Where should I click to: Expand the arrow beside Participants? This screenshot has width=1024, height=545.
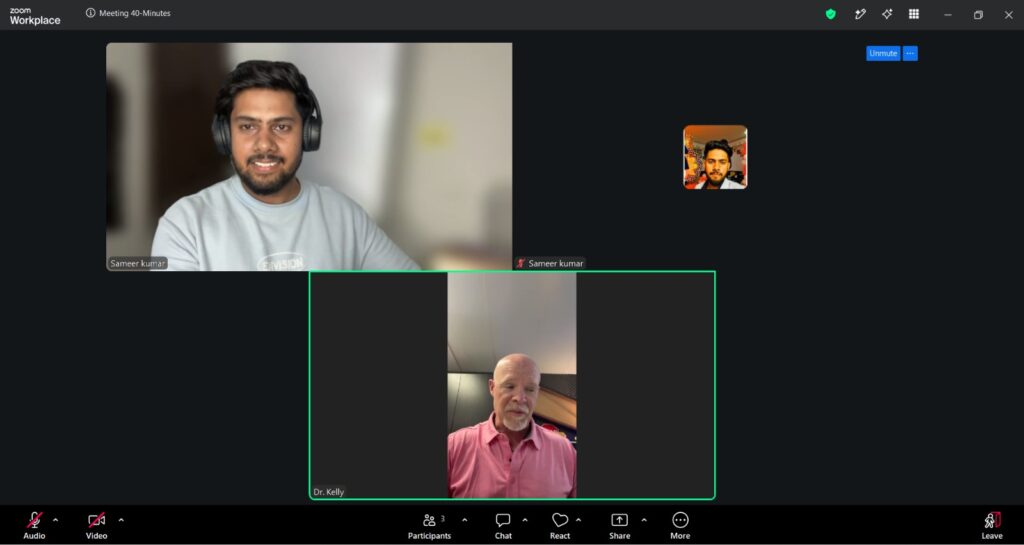[x=464, y=520]
